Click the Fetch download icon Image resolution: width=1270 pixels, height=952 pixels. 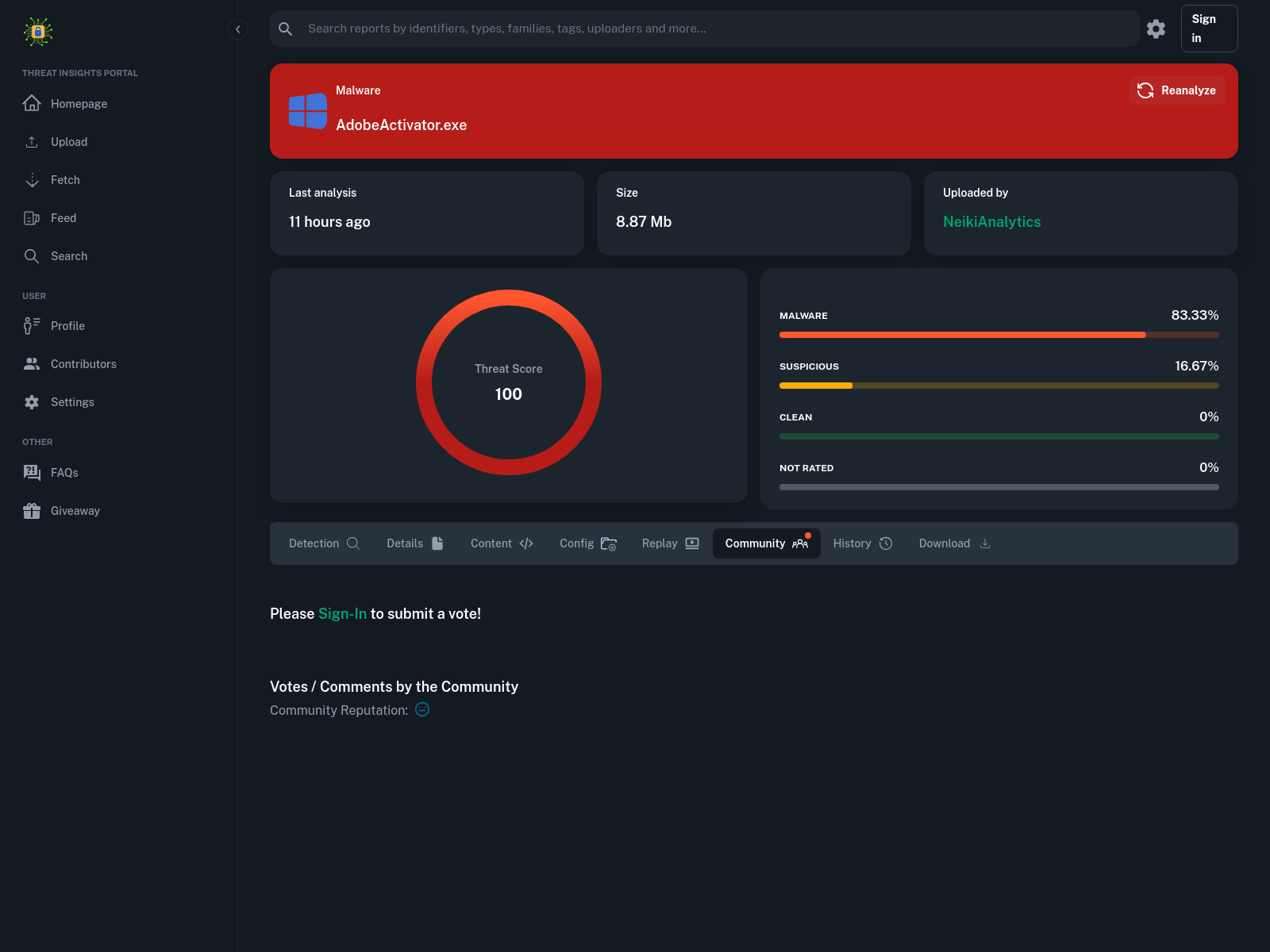tap(32, 180)
